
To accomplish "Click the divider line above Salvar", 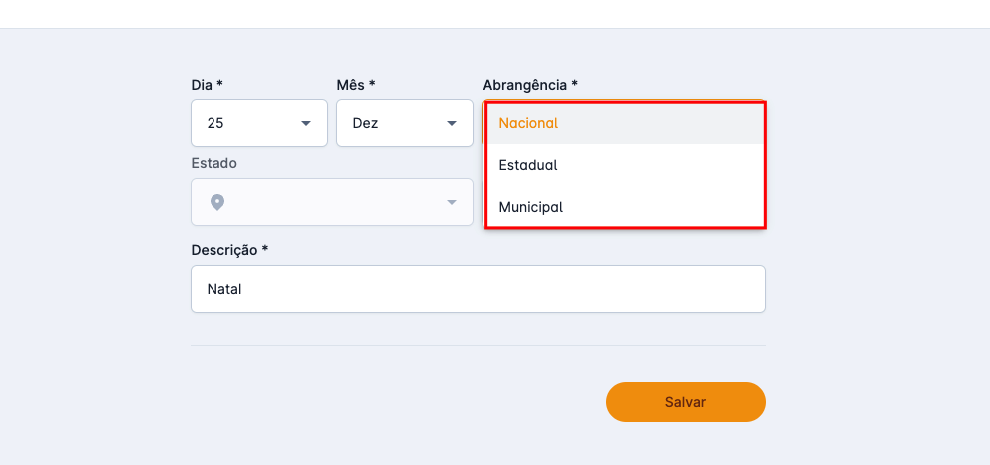I will pyautogui.click(x=478, y=346).
